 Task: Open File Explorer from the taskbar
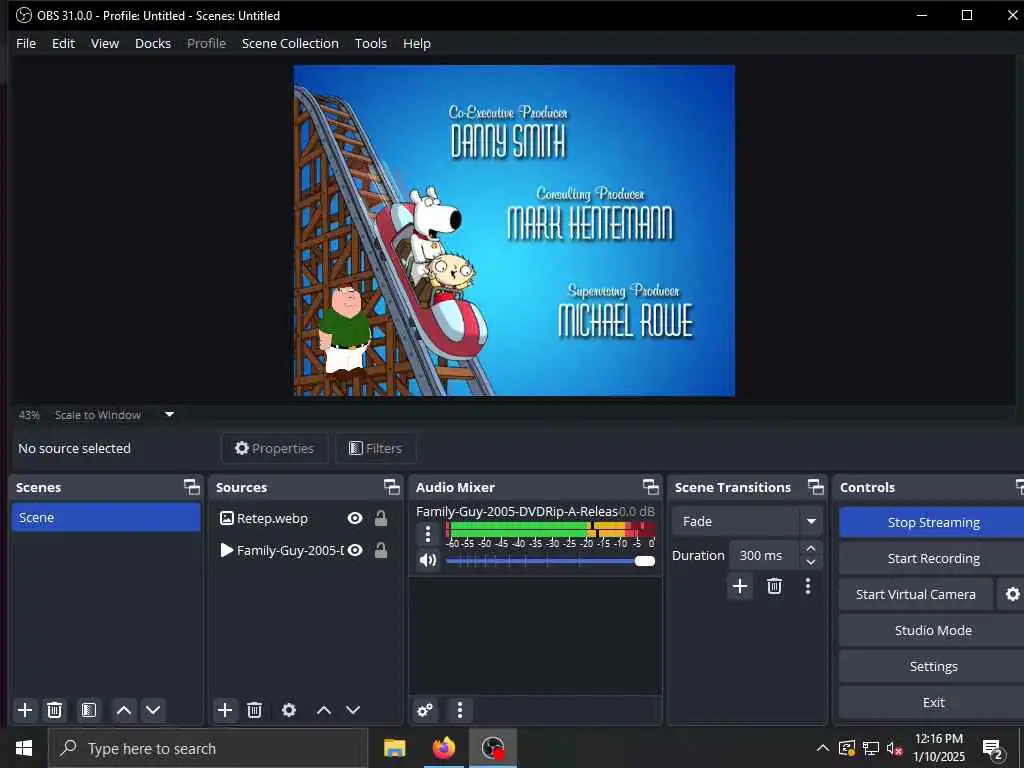point(394,748)
